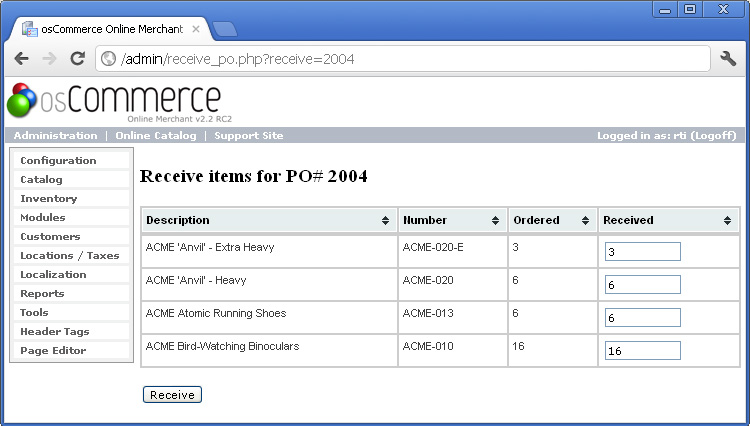Close the osCommerce Online Merchant tab
The image size is (750, 426).
196,29
